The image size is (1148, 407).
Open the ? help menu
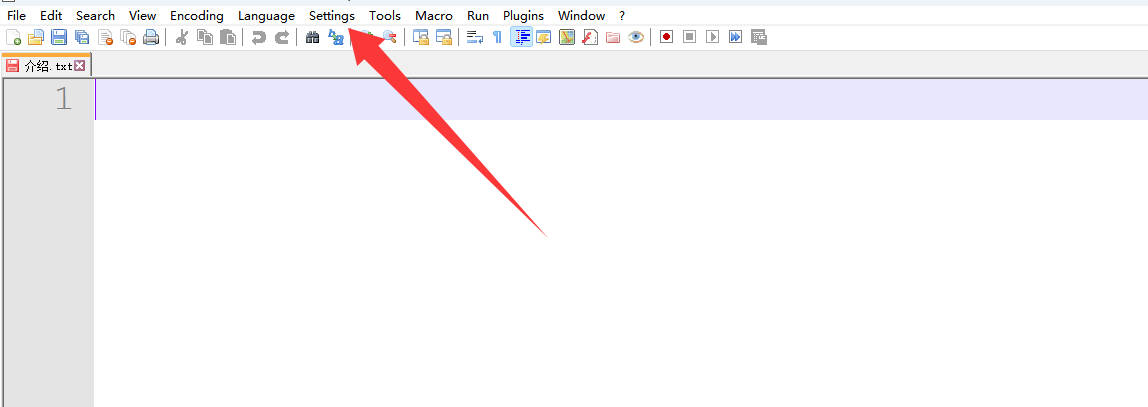coord(622,15)
